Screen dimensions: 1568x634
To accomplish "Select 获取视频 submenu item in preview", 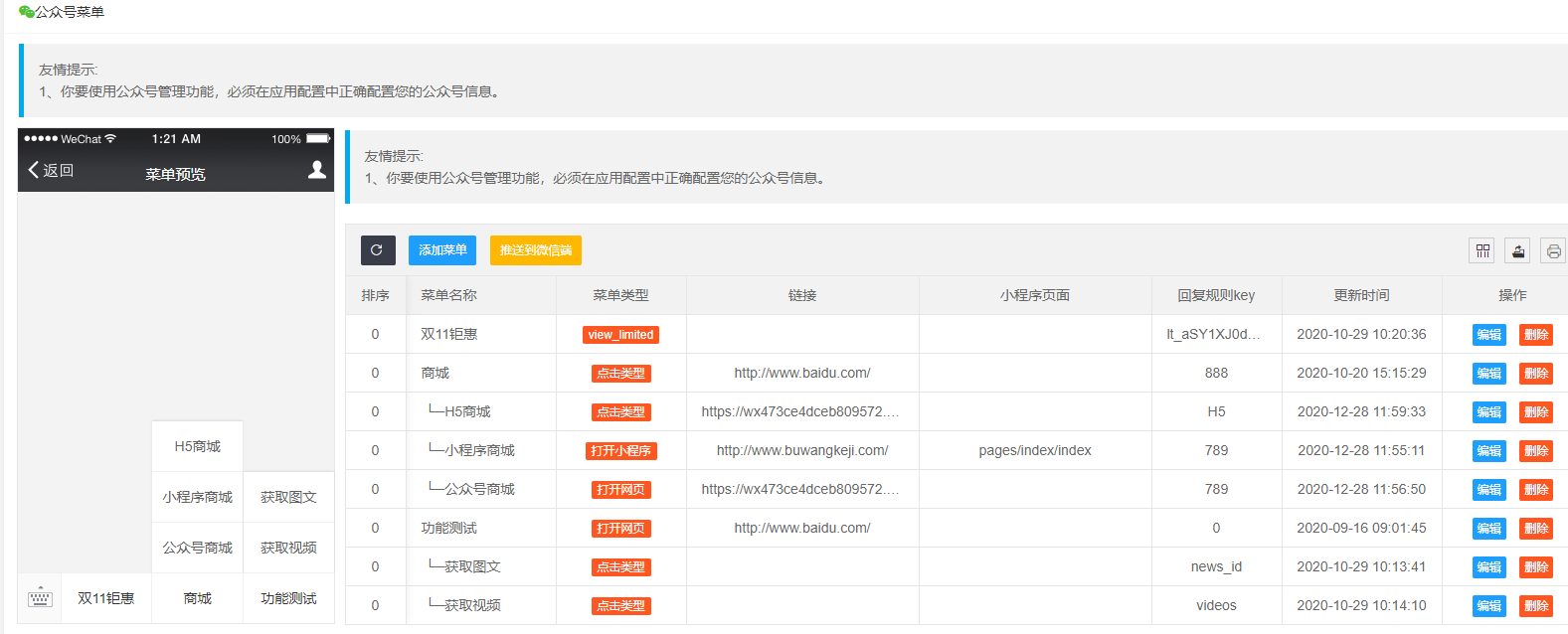I will point(288,548).
